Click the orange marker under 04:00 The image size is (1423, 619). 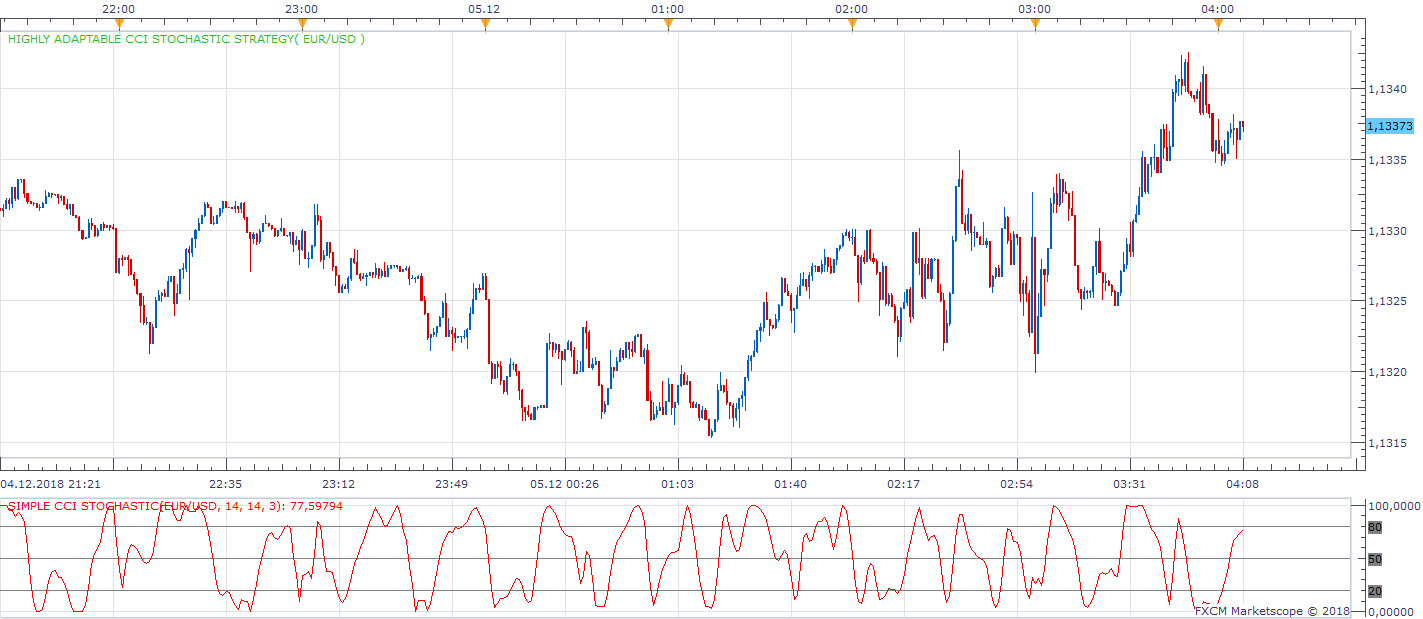click(x=1218, y=25)
